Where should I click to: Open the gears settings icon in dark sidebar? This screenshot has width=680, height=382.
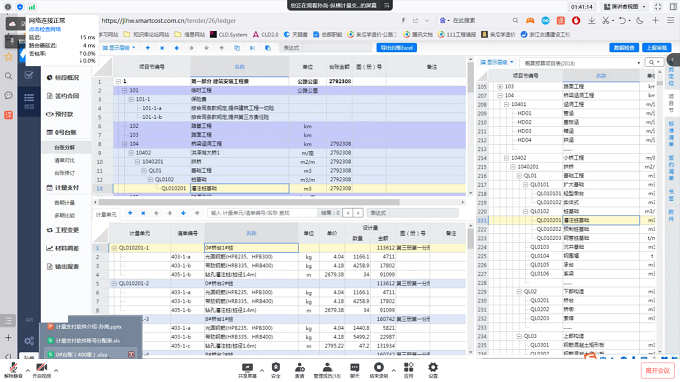point(29,341)
